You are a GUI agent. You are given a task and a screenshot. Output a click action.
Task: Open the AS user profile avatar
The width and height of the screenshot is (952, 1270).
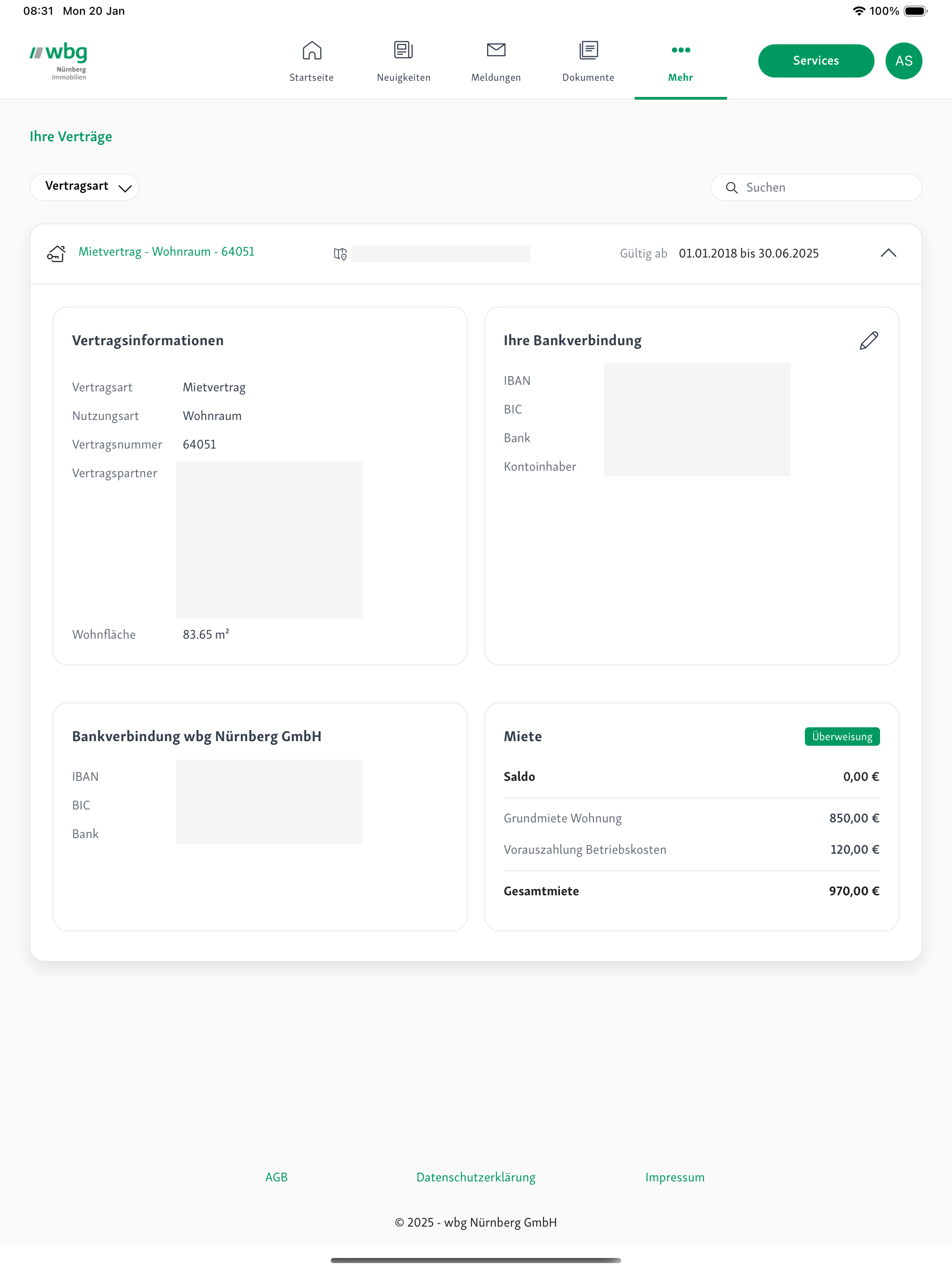click(x=903, y=61)
